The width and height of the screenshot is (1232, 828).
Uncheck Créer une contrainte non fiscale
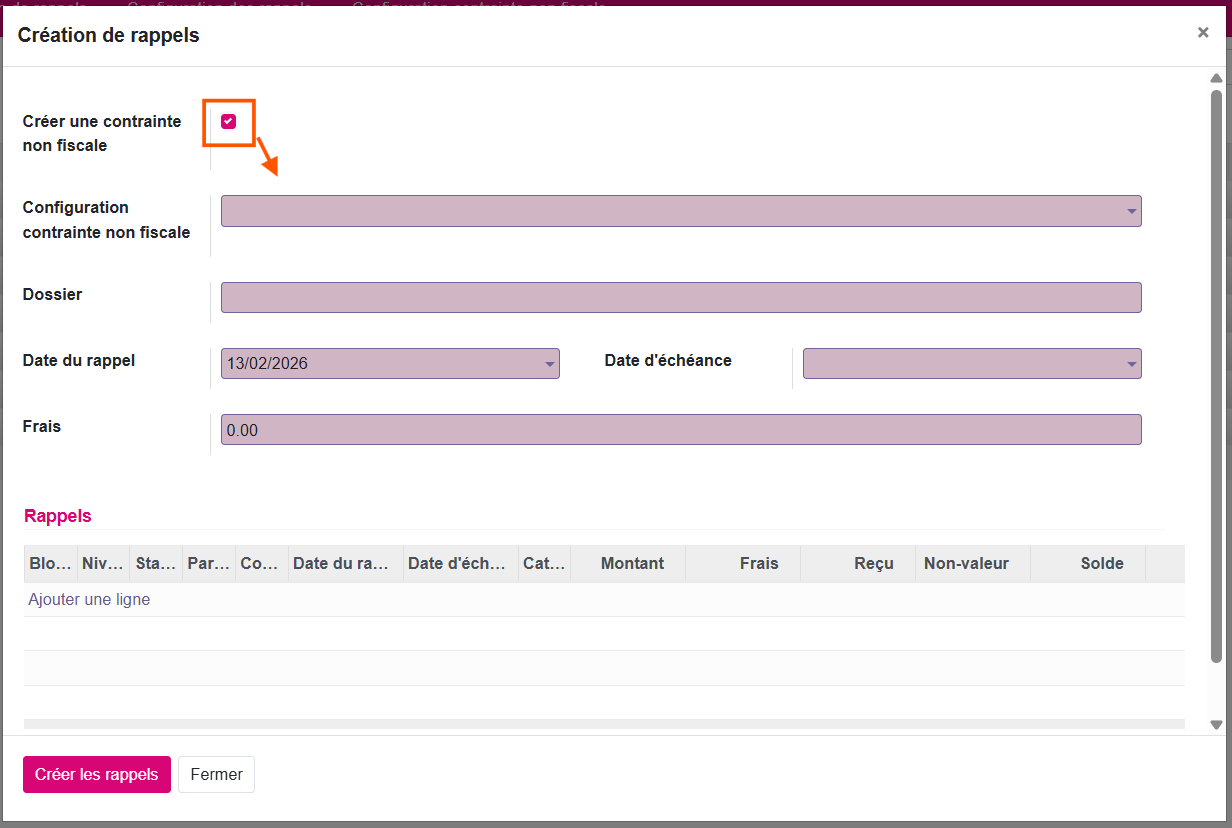point(229,122)
